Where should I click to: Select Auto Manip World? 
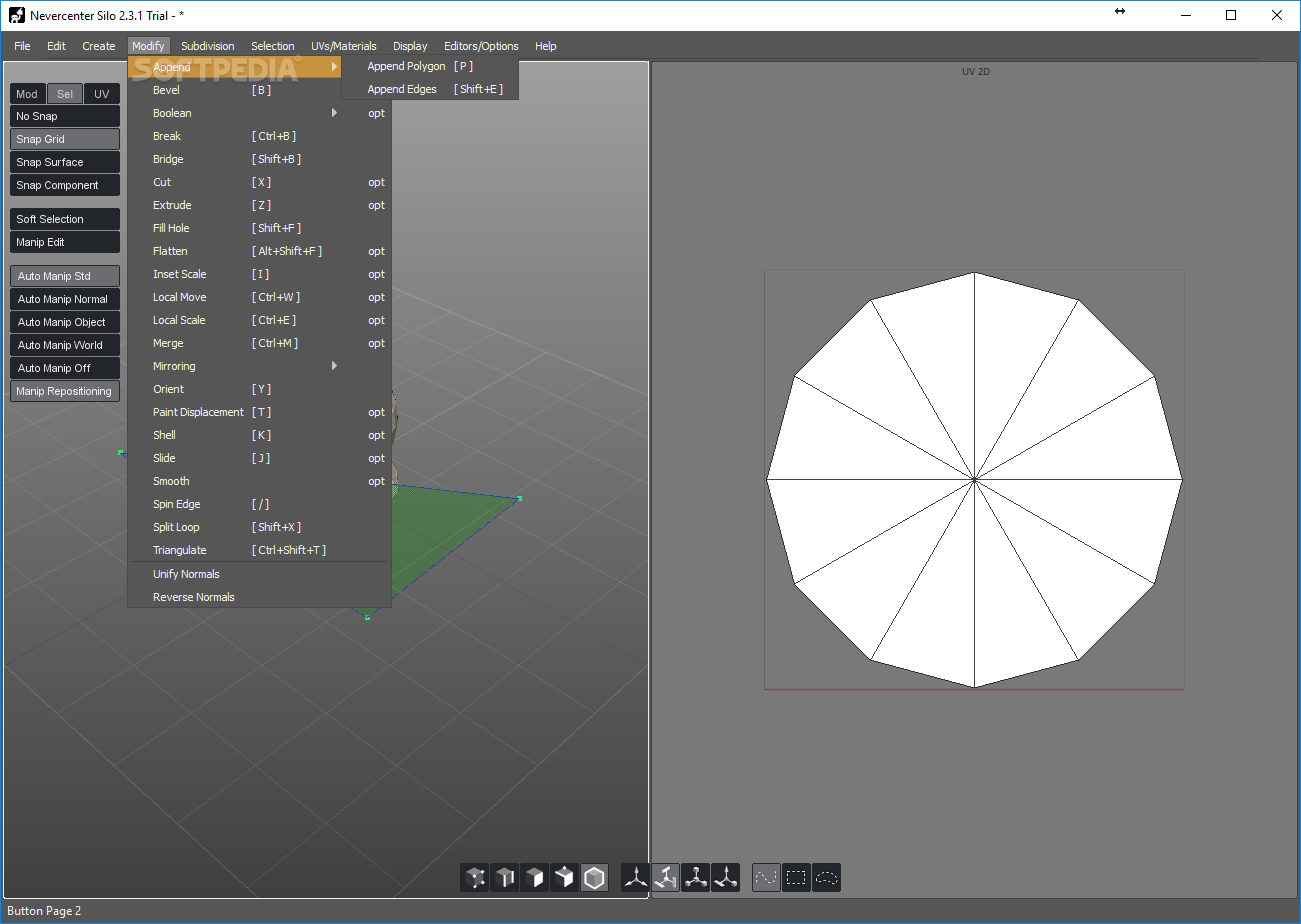coord(65,345)
